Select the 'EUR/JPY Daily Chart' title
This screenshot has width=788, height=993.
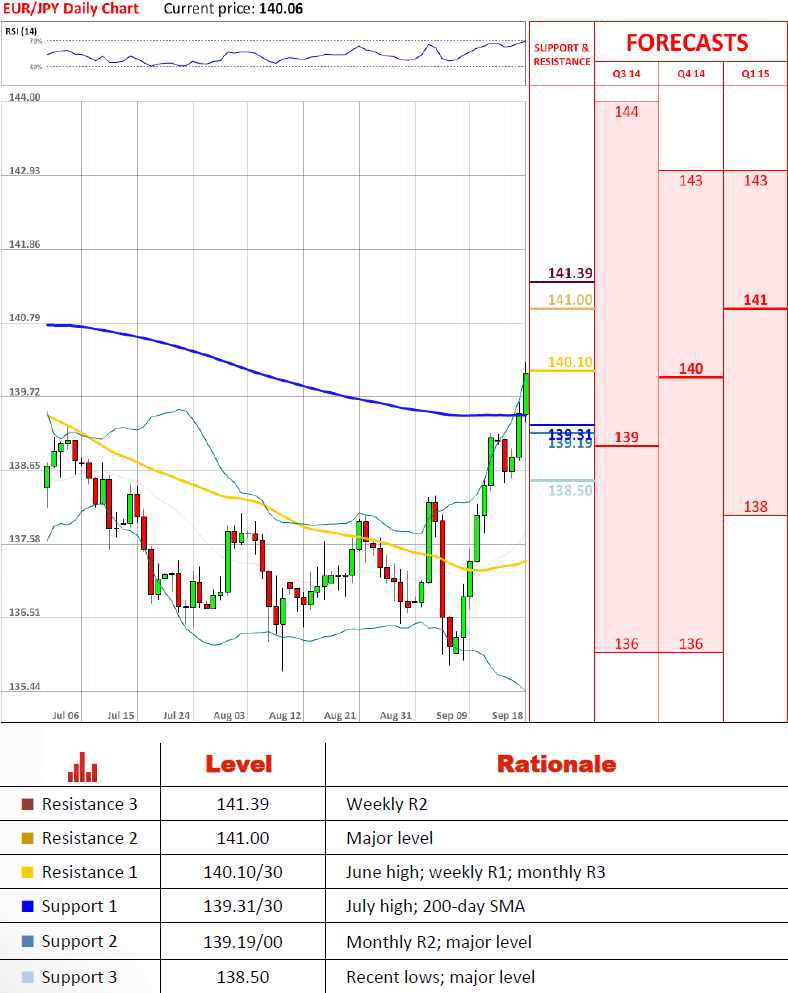click(x=71, y=9)
